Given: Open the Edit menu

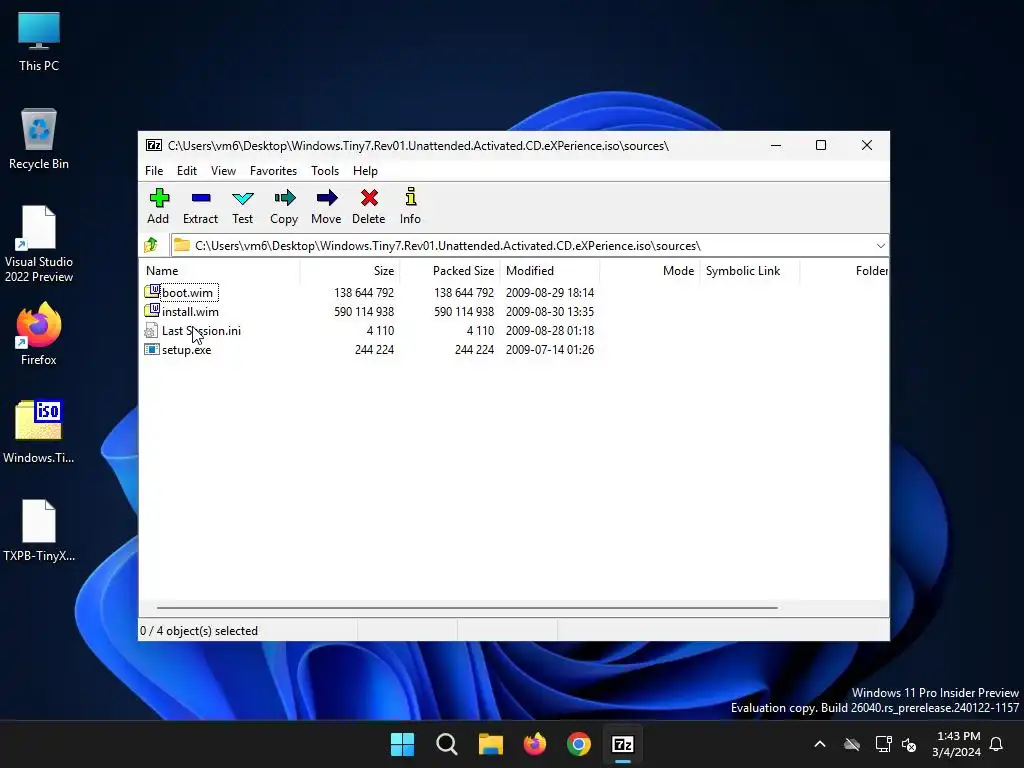Looking at the screenshot, I should (187, 170).
